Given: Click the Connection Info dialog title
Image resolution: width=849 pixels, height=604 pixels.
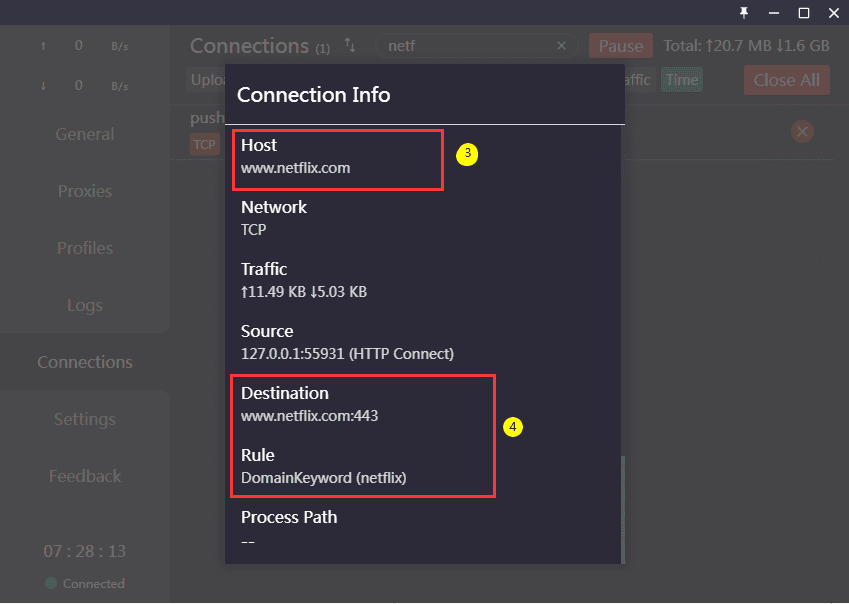Looking at the screenshot, I should 314,95.
